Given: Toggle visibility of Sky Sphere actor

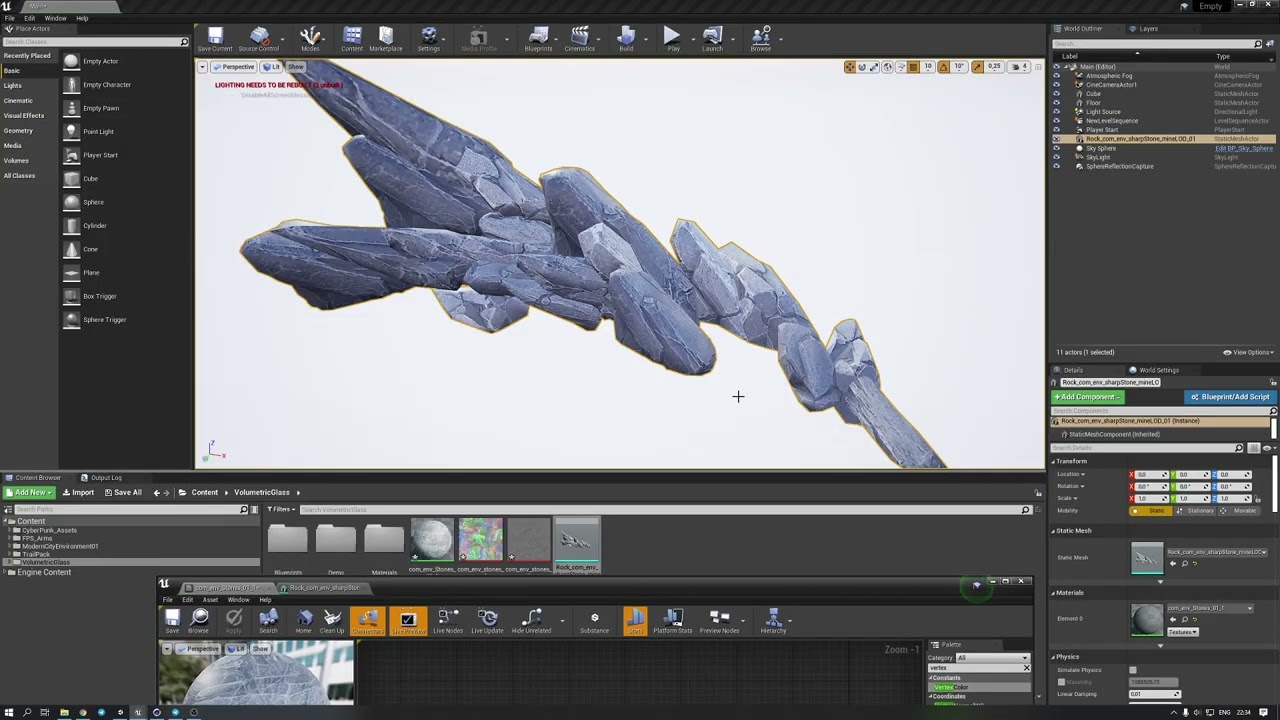Looking at the screenshot, I should [x=1056, y=148].
